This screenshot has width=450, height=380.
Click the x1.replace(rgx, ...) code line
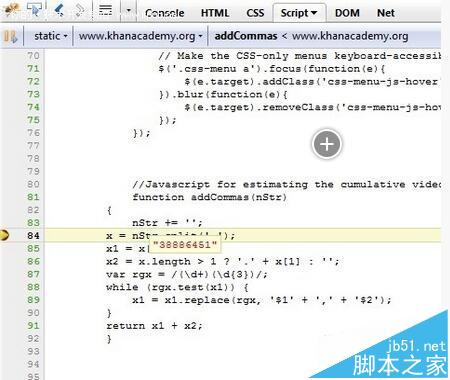pos(262,300)
